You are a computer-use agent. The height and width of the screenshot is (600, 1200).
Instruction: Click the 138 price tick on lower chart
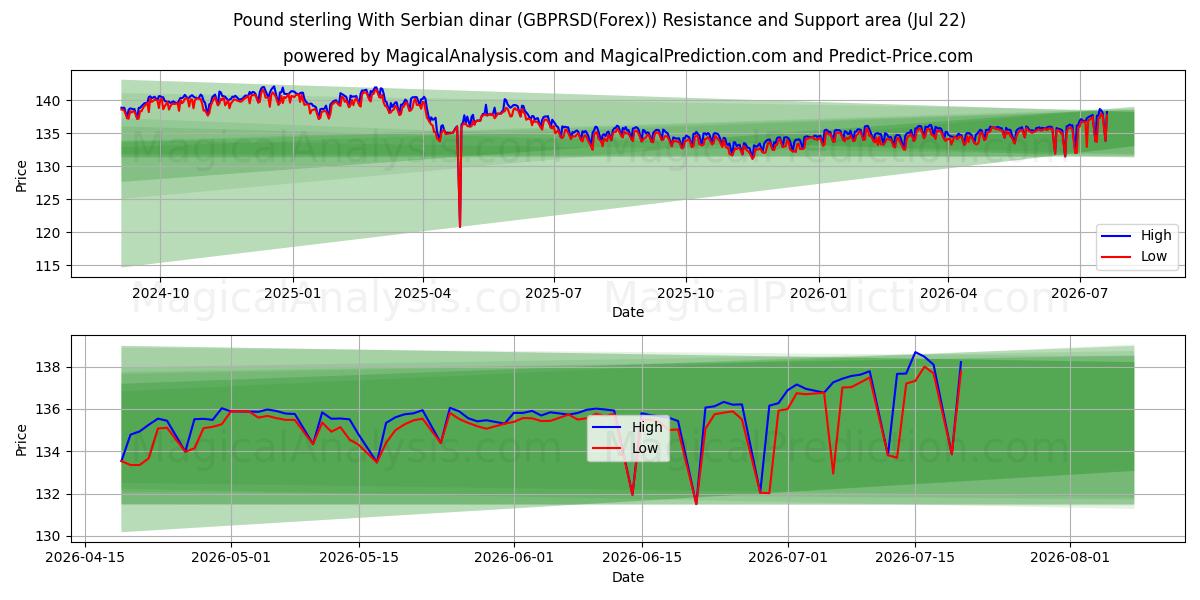pos(50,368)
